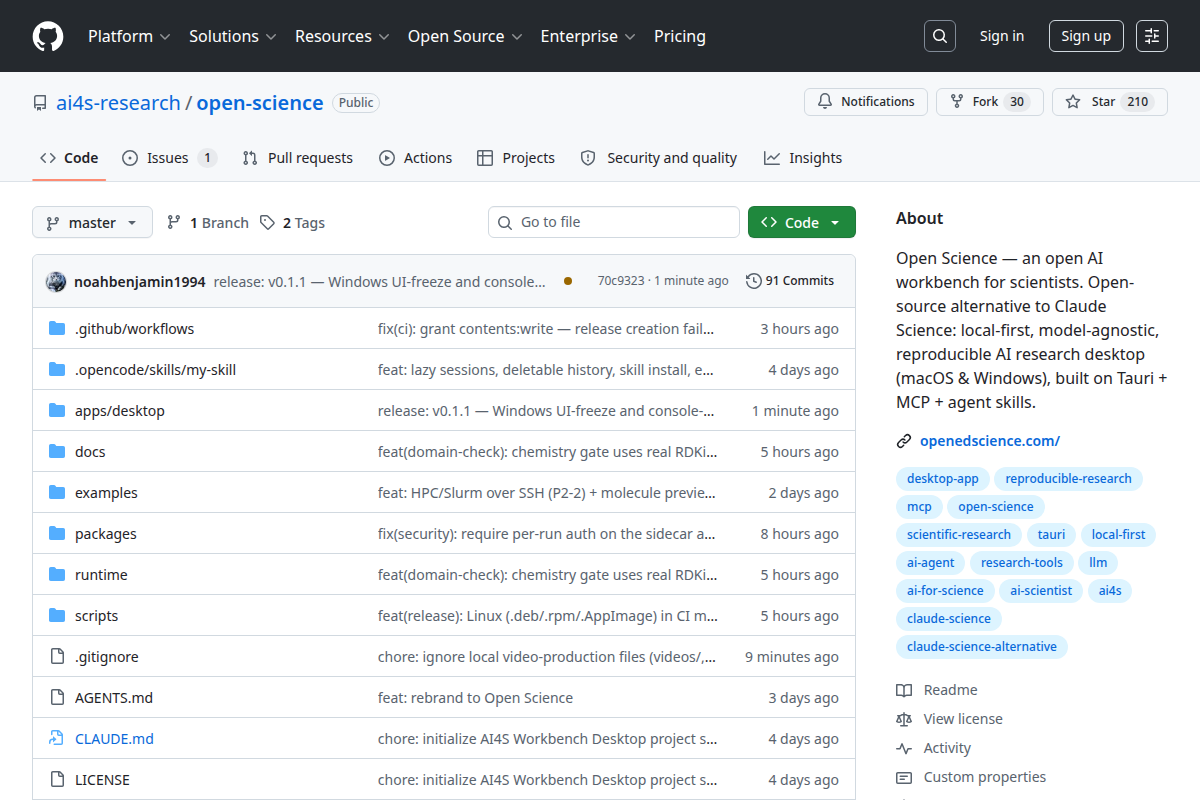Screen dimensions: 1200x800
Task: Click the folder icon for apps/desktop
Action: point(57,411)
